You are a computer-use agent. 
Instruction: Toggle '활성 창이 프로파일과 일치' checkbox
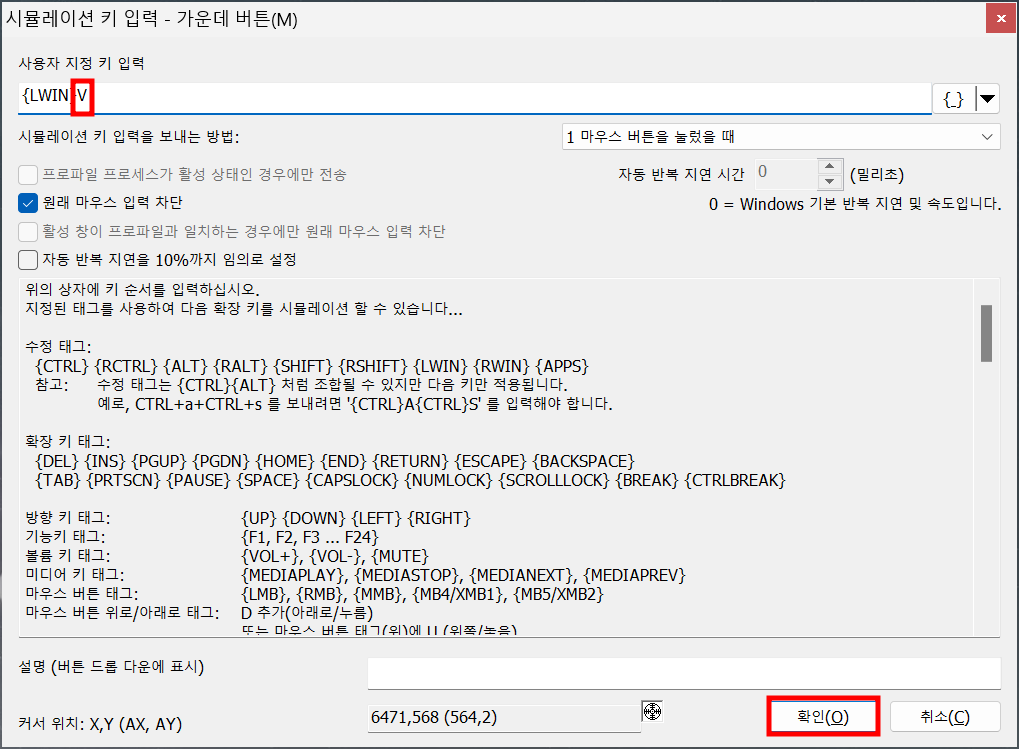(27, 231)
